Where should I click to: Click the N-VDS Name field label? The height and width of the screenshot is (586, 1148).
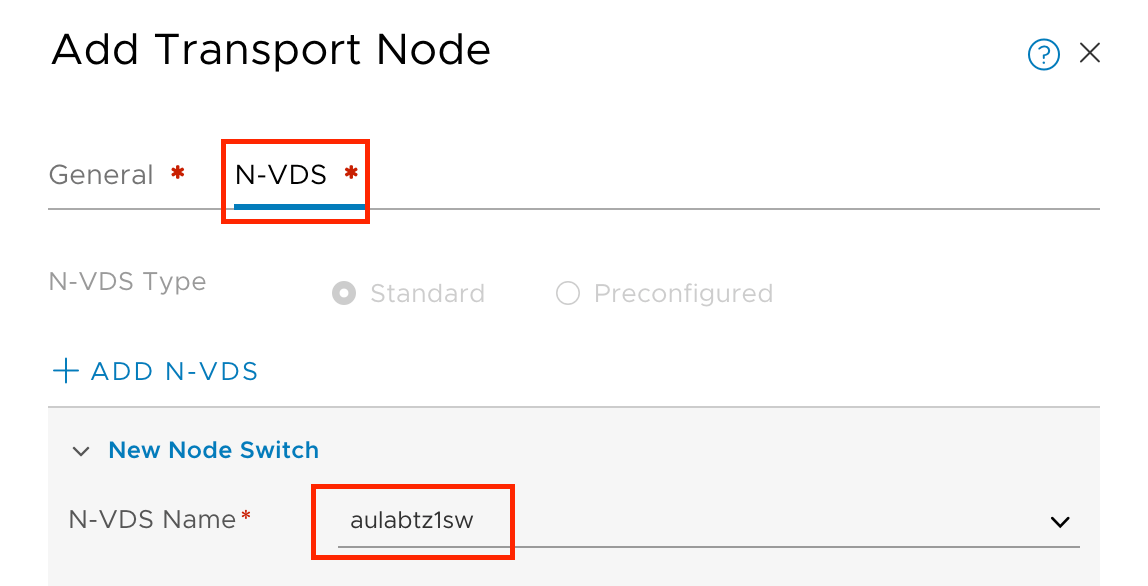coord(152,519)
